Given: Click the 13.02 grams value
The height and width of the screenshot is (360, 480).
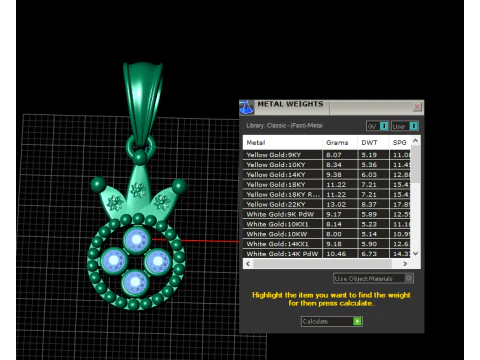Looking at the screenshot, I should [336, 204].
